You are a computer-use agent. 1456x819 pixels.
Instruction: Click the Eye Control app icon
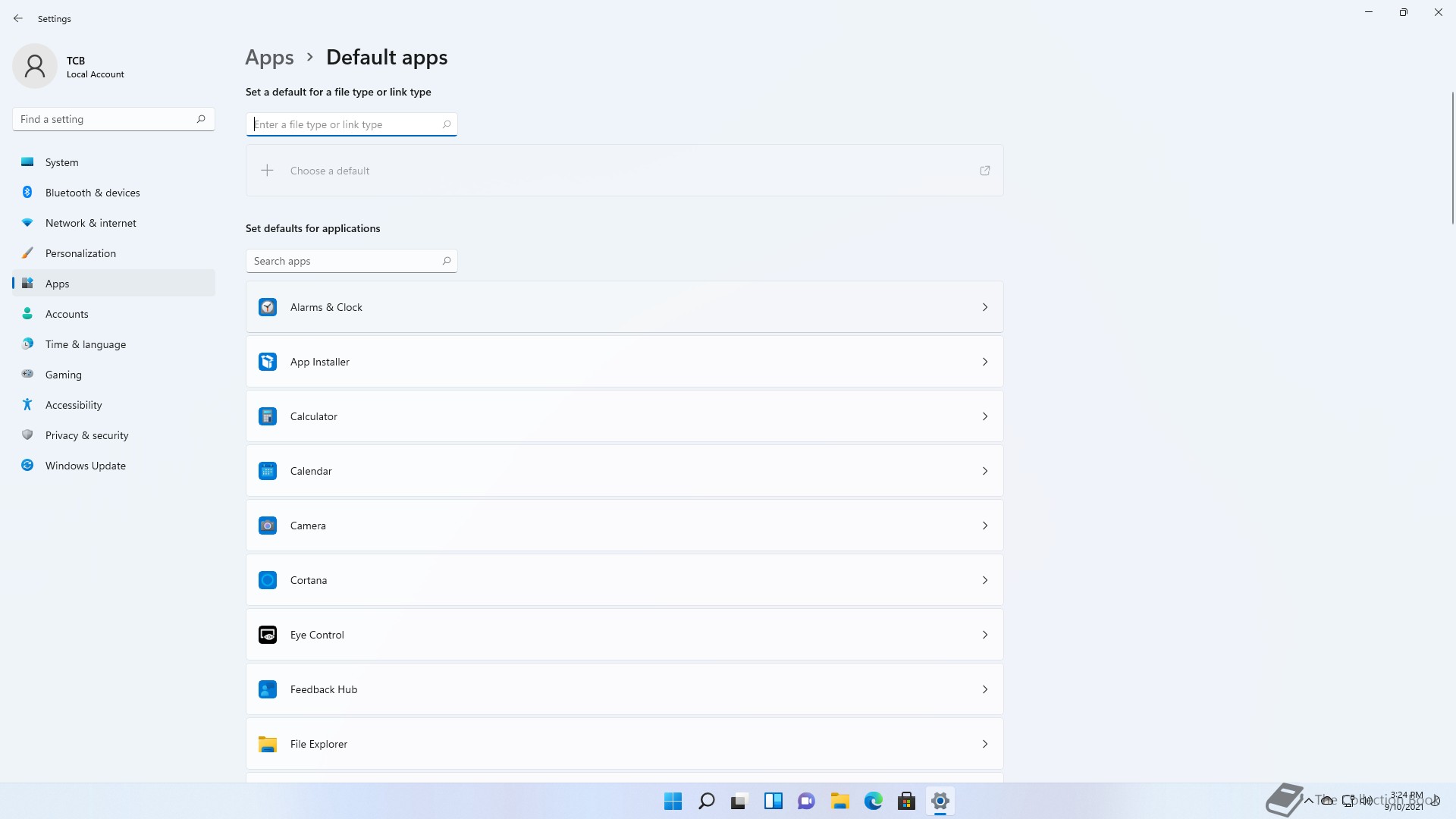(268, 635)
